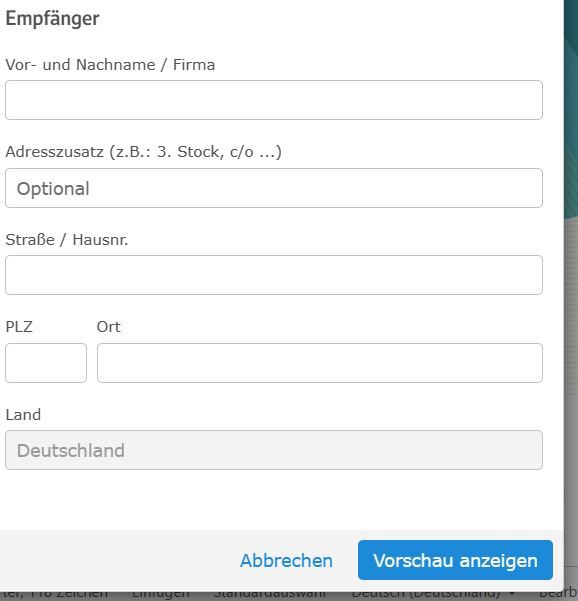Click the Vorschau anzeigen button
Screen dimensions: 578x601
[x=455, y=560]
